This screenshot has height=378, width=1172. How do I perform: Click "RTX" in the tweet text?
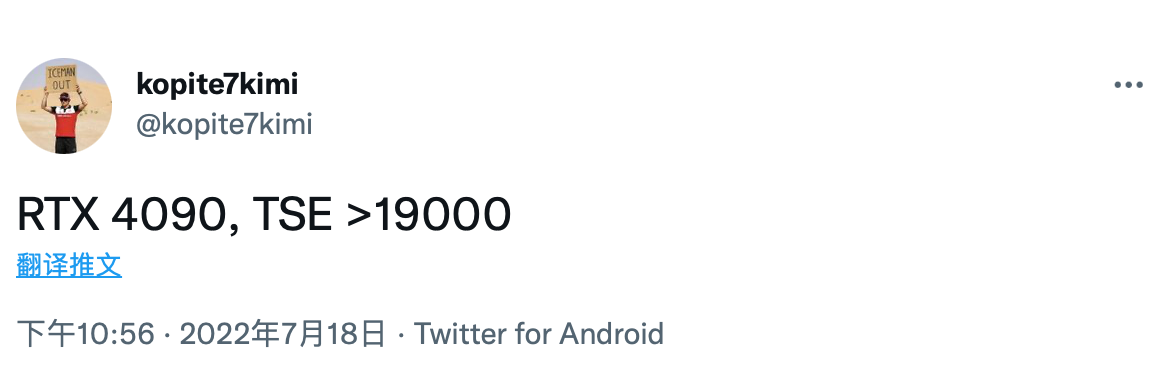pos(58,215)
